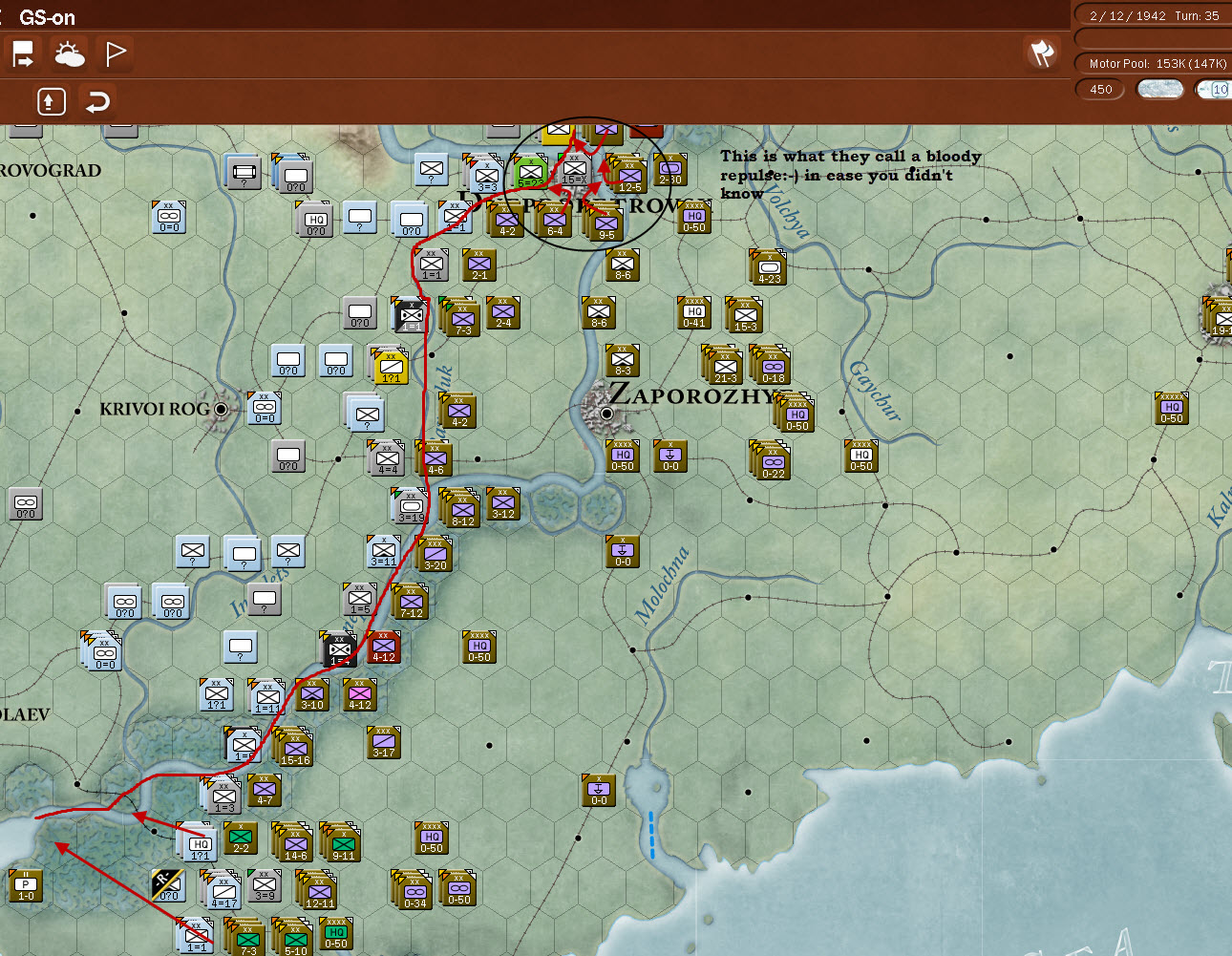
Task: Select the grey HQ 0?0 counter
Action: click(x=316, y=220)
